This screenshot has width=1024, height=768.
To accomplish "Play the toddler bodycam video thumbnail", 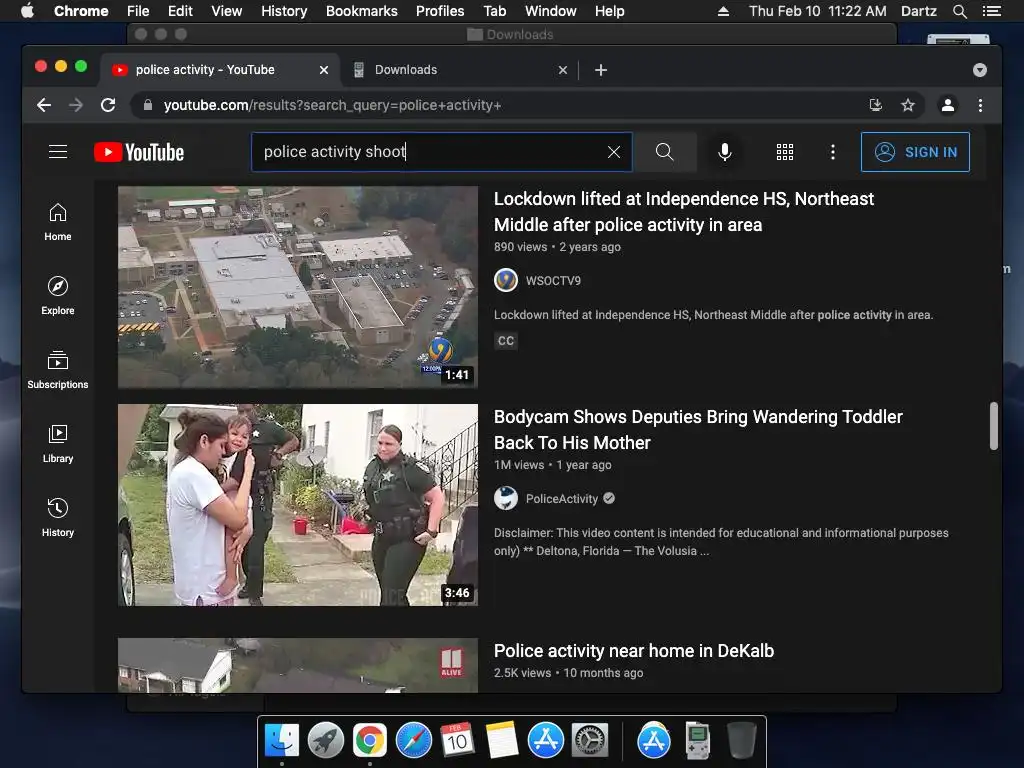I will [298, 505].
